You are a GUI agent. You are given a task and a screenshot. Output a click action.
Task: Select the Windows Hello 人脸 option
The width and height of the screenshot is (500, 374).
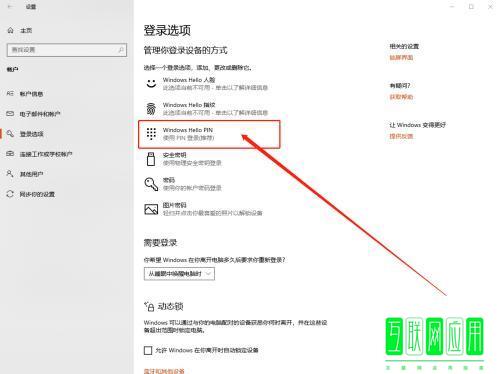coord(207,84)
